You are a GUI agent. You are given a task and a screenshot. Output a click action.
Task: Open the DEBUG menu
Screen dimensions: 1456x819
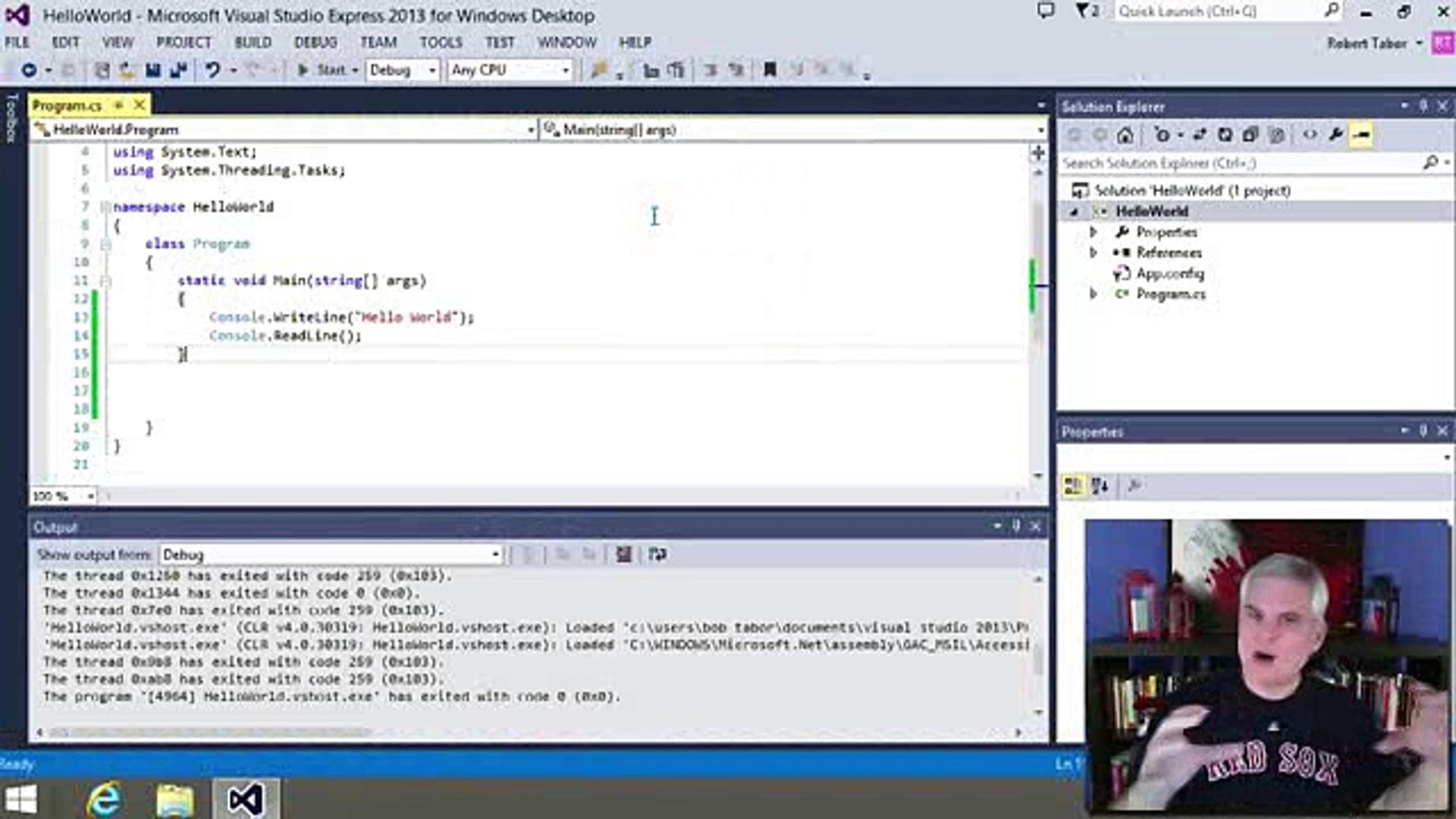coord(315,42)
